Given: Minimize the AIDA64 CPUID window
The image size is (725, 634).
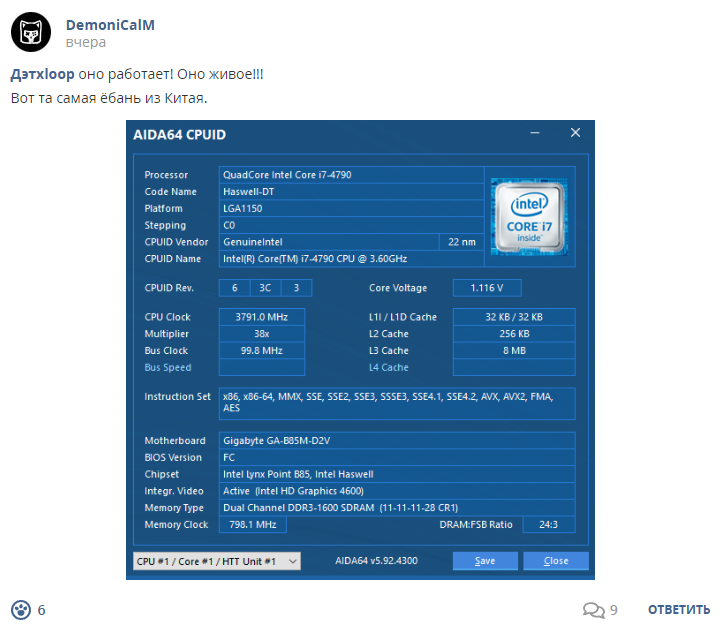Looking at the screenshot, I should coord(535,133).
